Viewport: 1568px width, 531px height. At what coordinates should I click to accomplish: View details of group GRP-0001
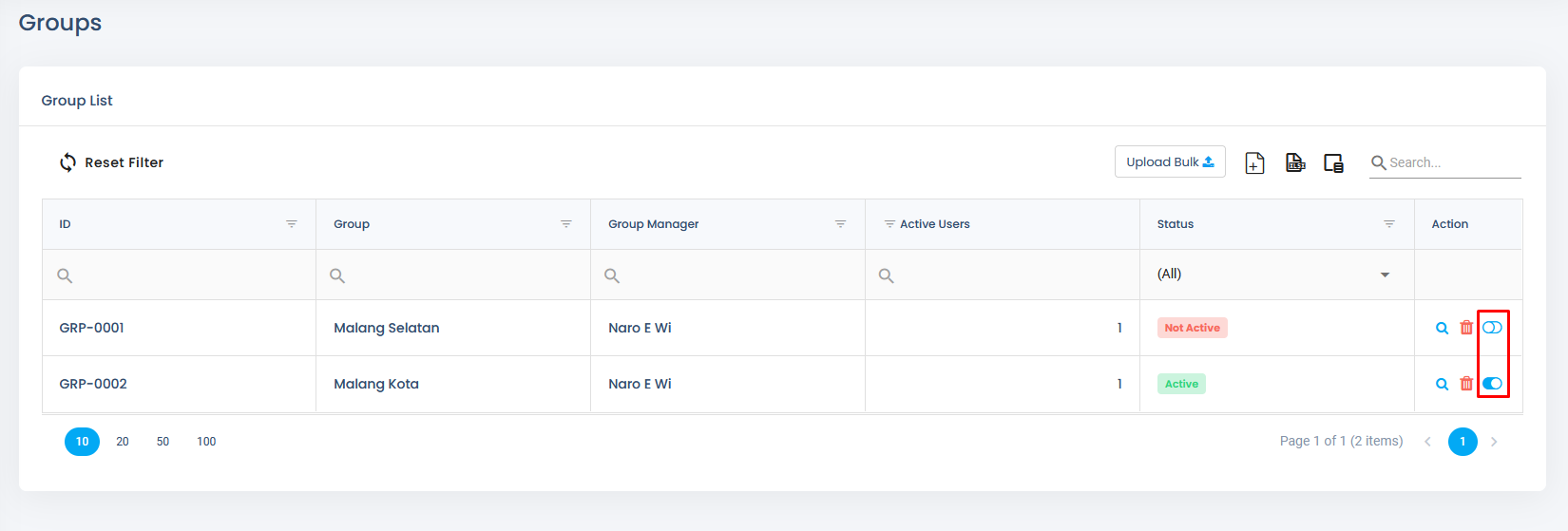pyautogui.click(x=1442, y=328)
